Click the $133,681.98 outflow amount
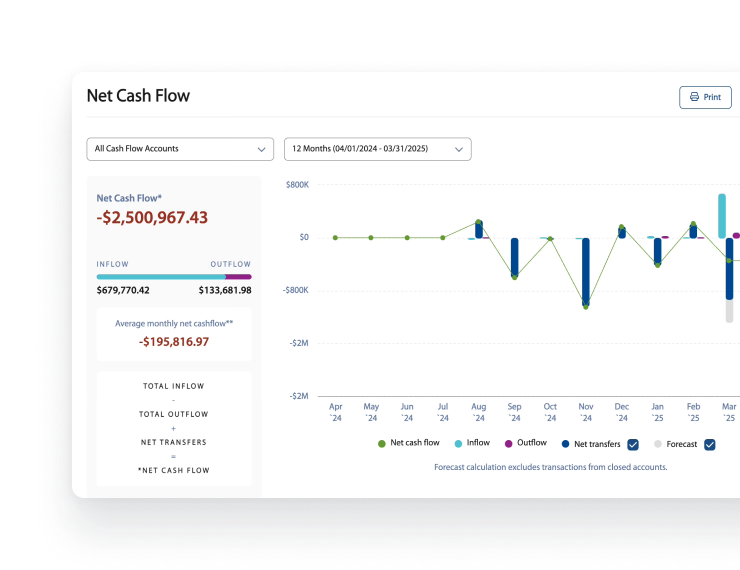Screen dimensions: 740x570 coord(225,290)
